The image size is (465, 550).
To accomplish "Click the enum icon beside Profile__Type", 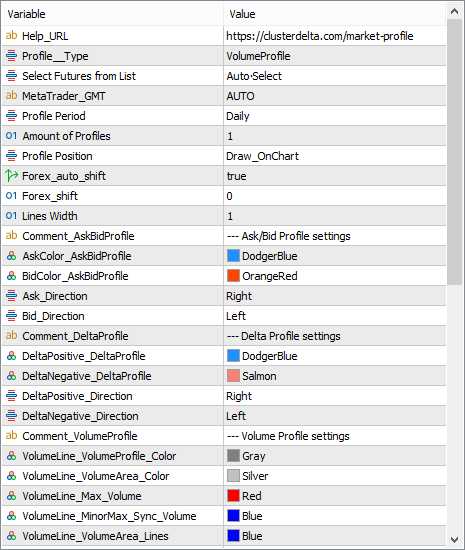I will pos(11,56).
